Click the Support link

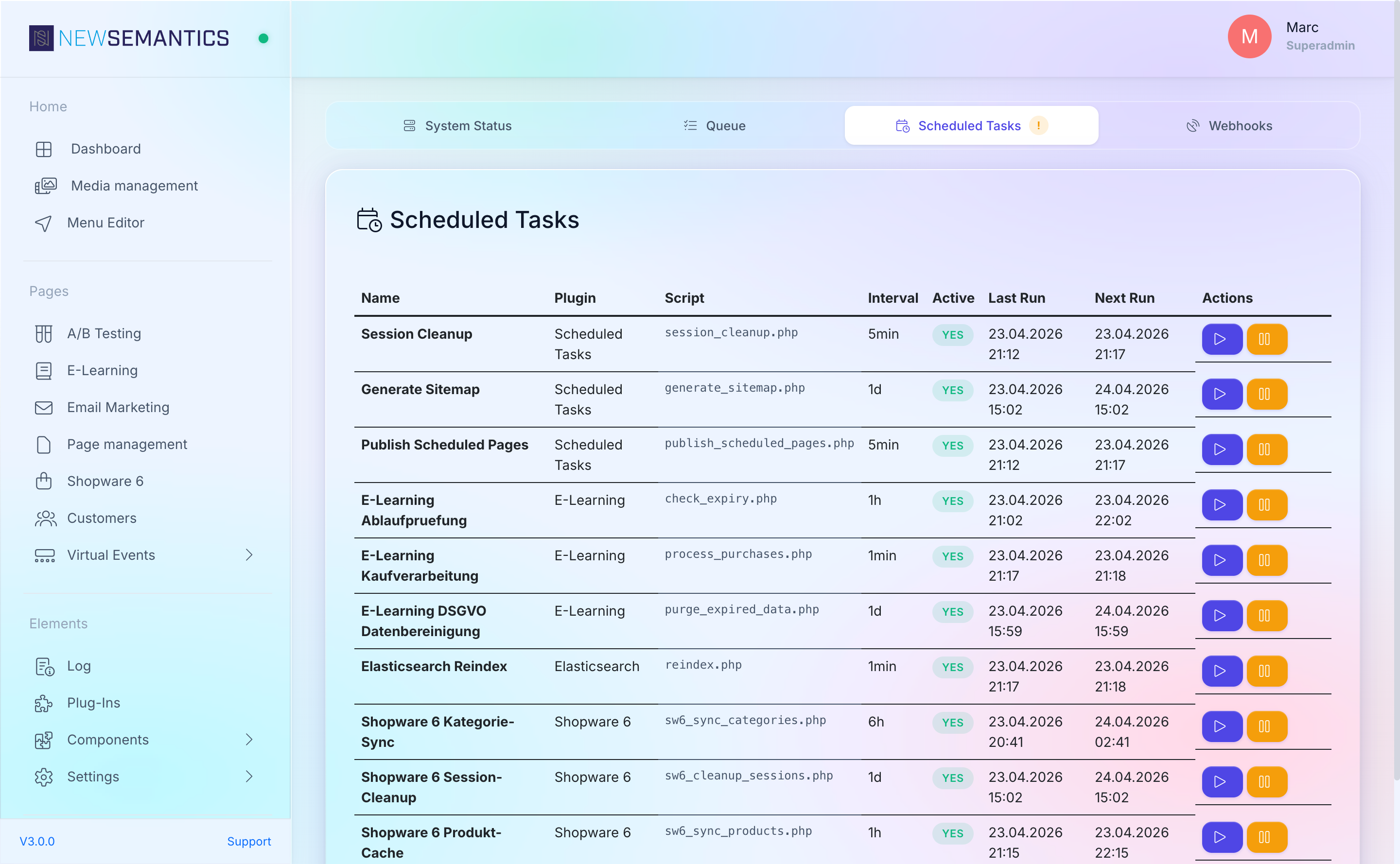[249, 841]
